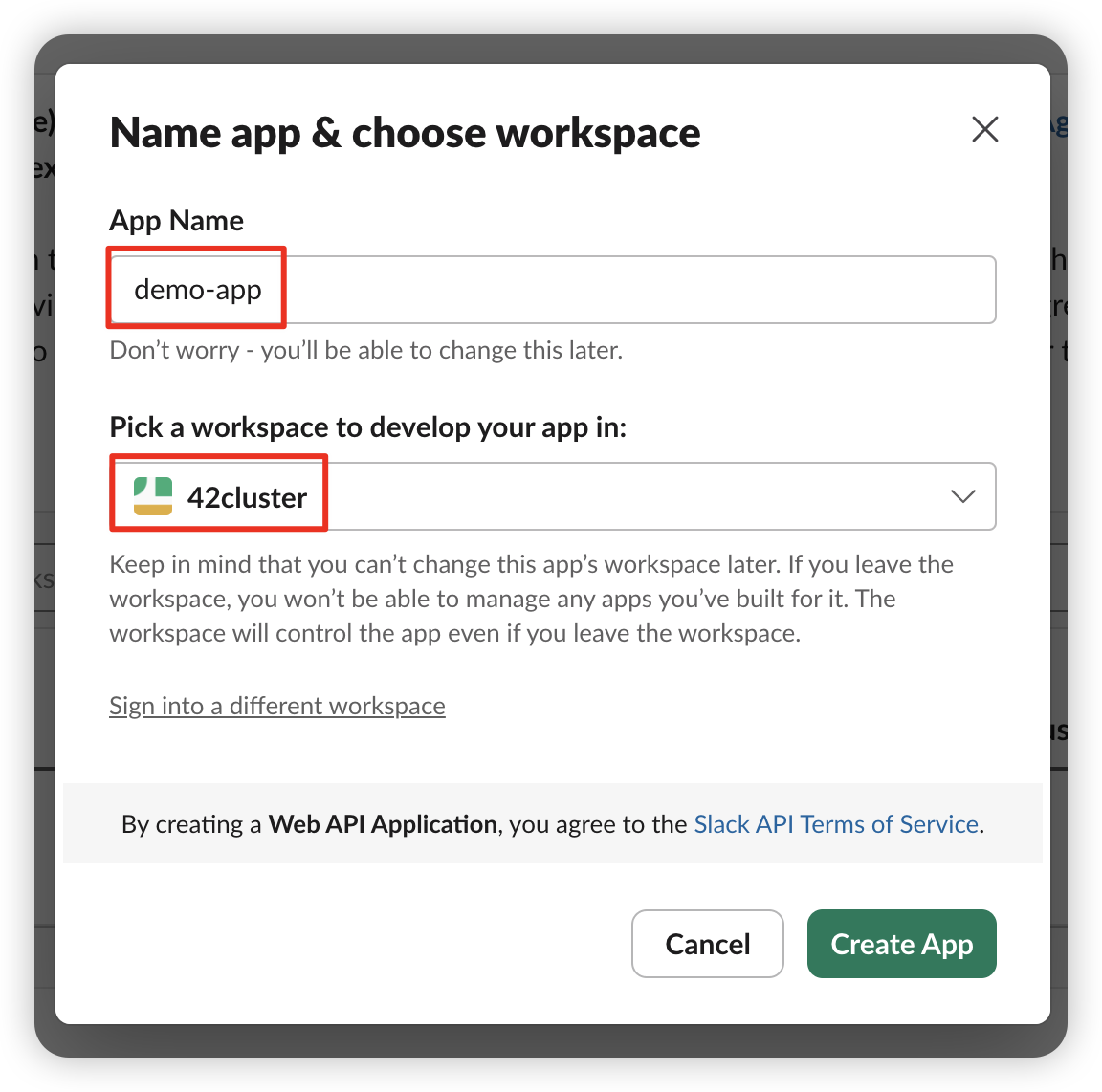Click the 'Name app & choose workspace' heading
This screenshot has width=1102, height=1092.
[405, 133]
